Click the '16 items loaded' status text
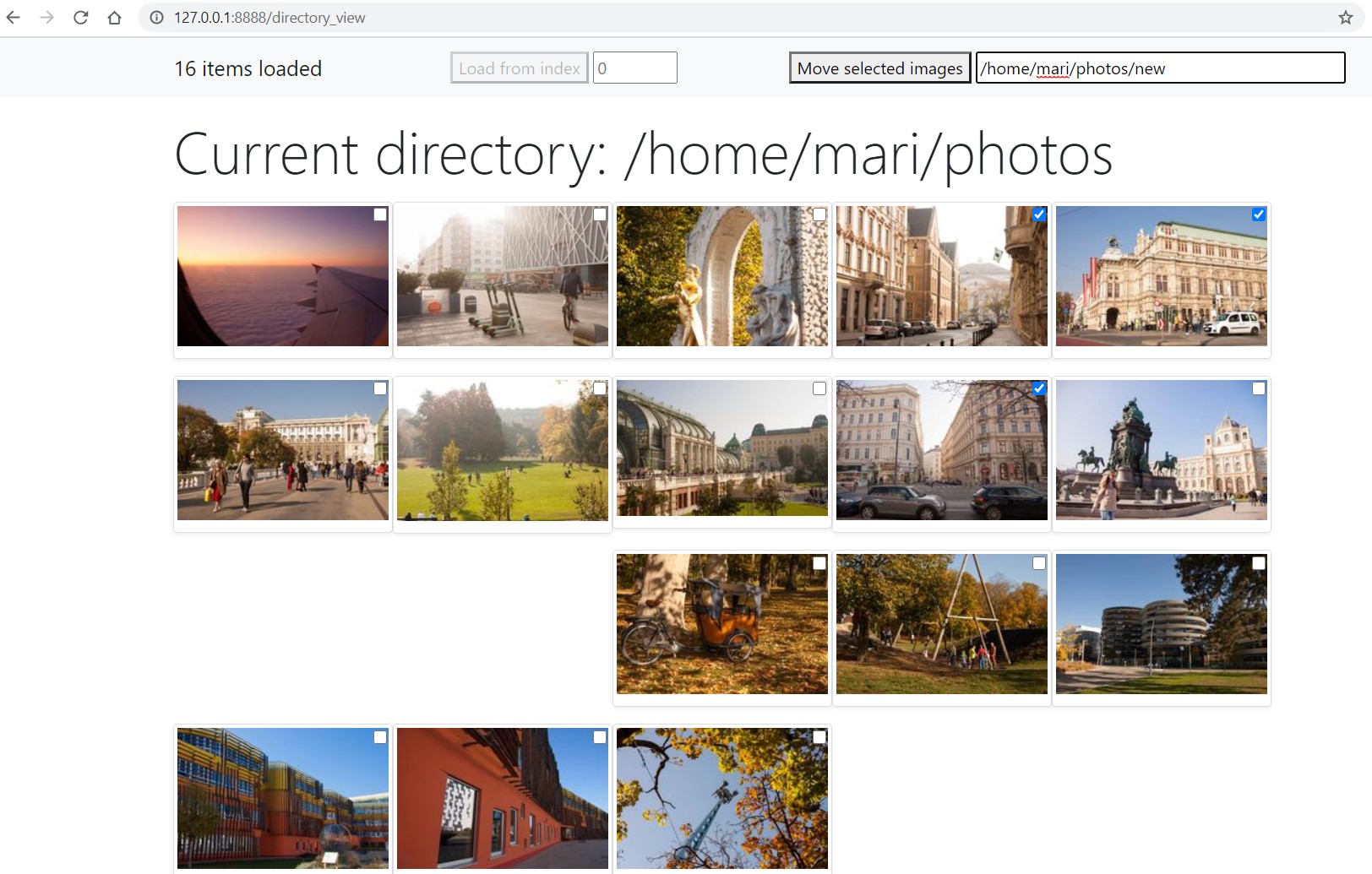Screen dimensions: 1372x874 (248, 68)
